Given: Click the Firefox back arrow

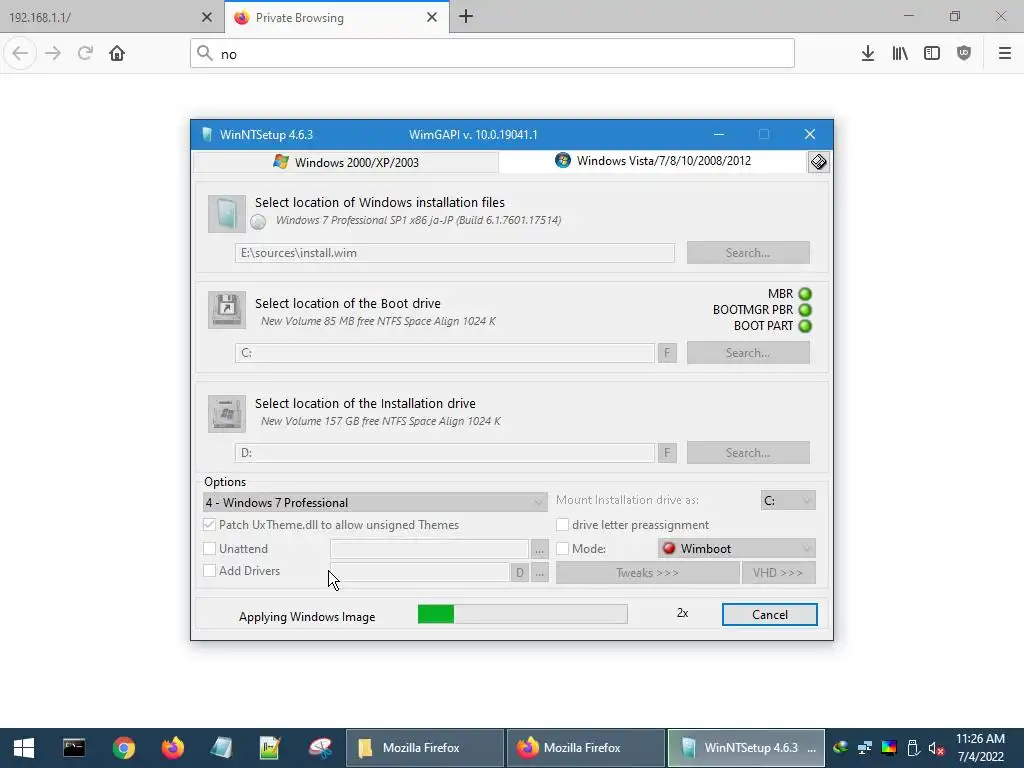Looking at the screenshot, I should click(20, 53).
